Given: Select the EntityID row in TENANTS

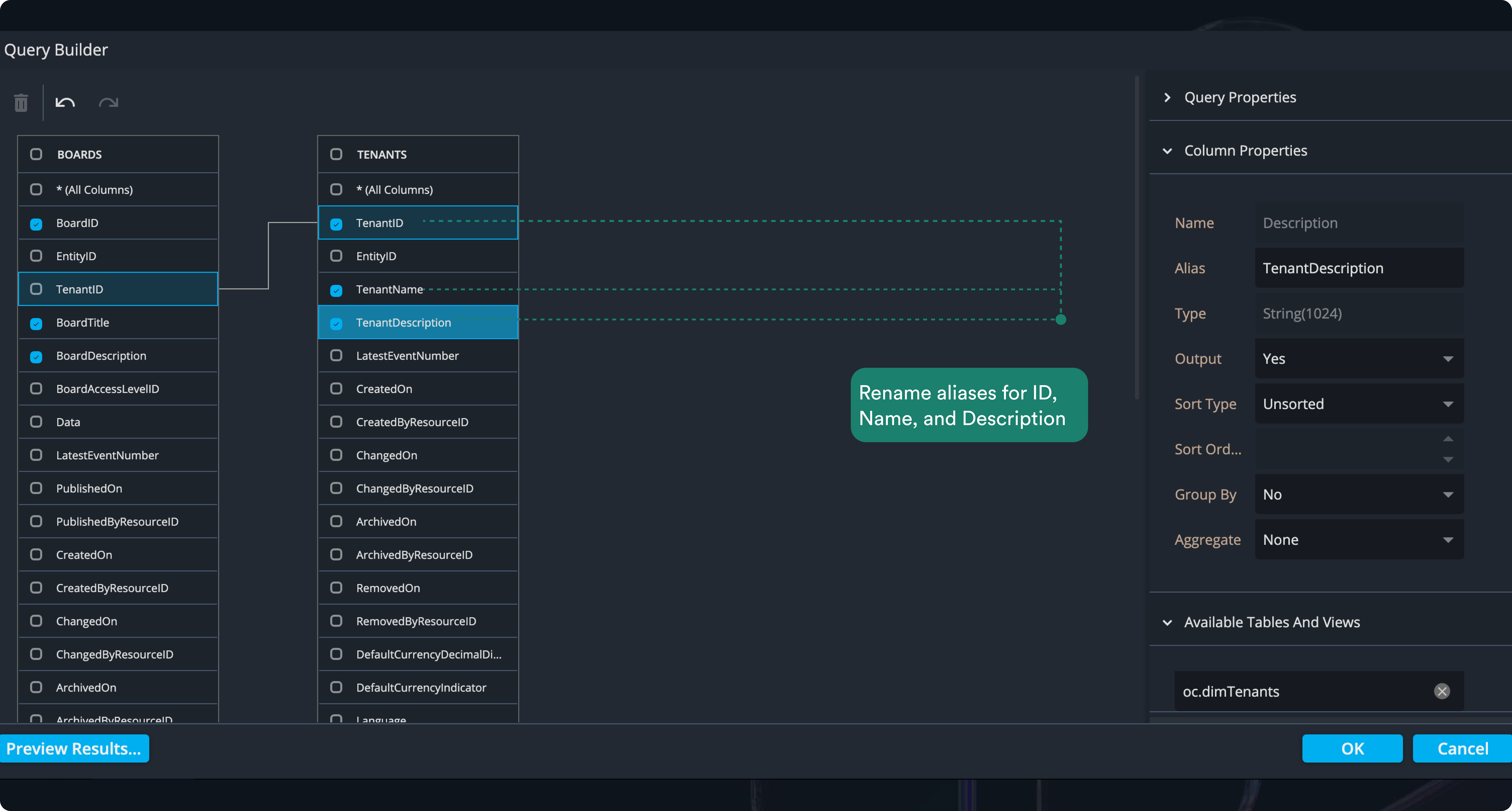Looking at the screenshot, I should (x=418, y=256).
